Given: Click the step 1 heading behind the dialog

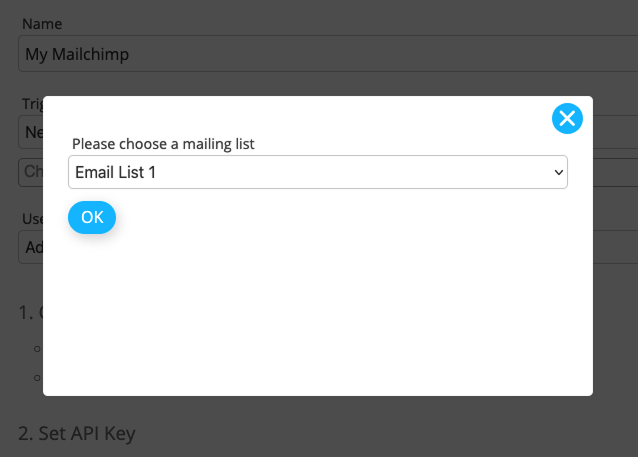Looking at the screenshot, I should pos(29,312).
